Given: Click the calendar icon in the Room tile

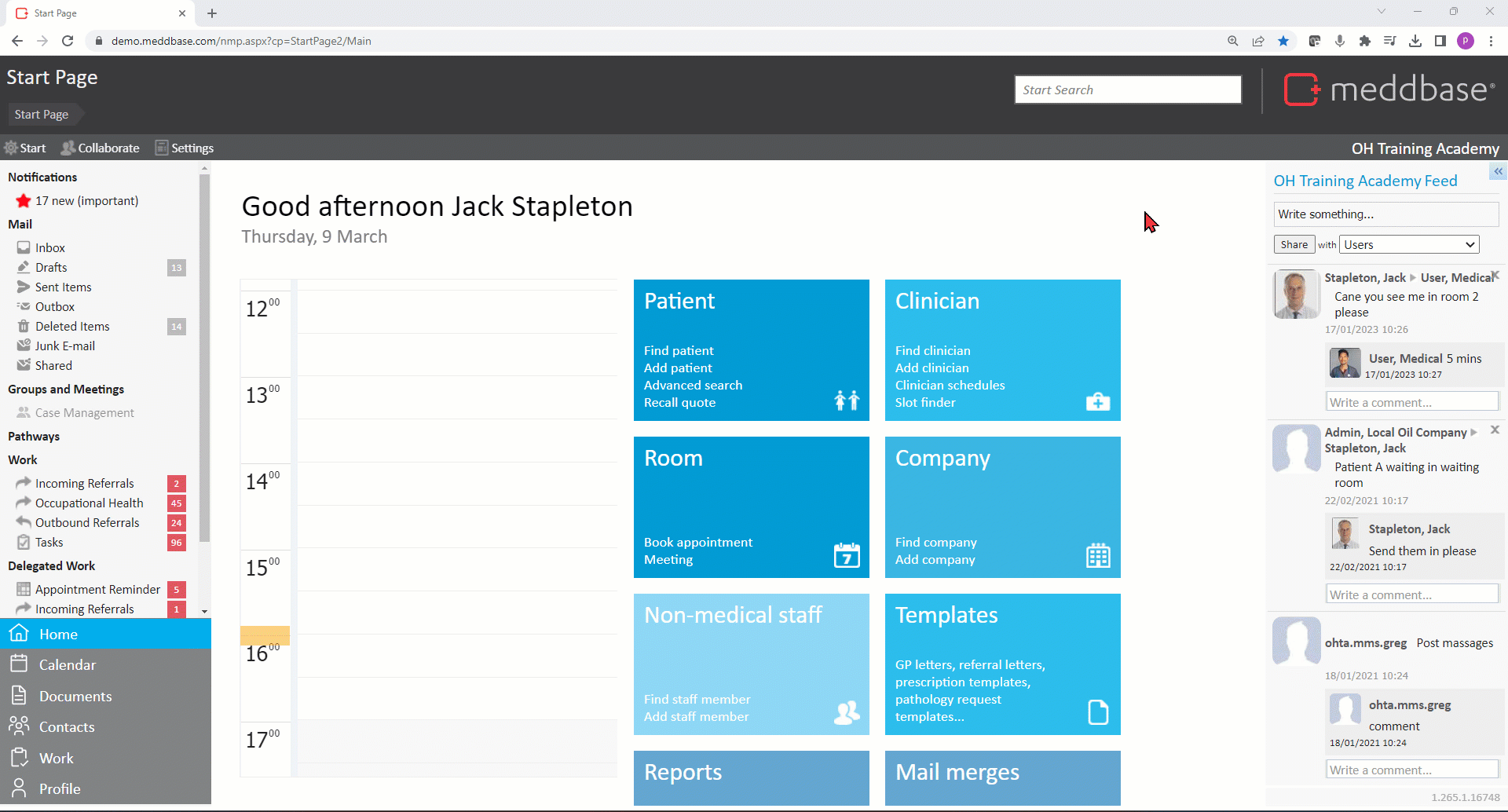Looking at the screenshot, I should pos(846,555).
